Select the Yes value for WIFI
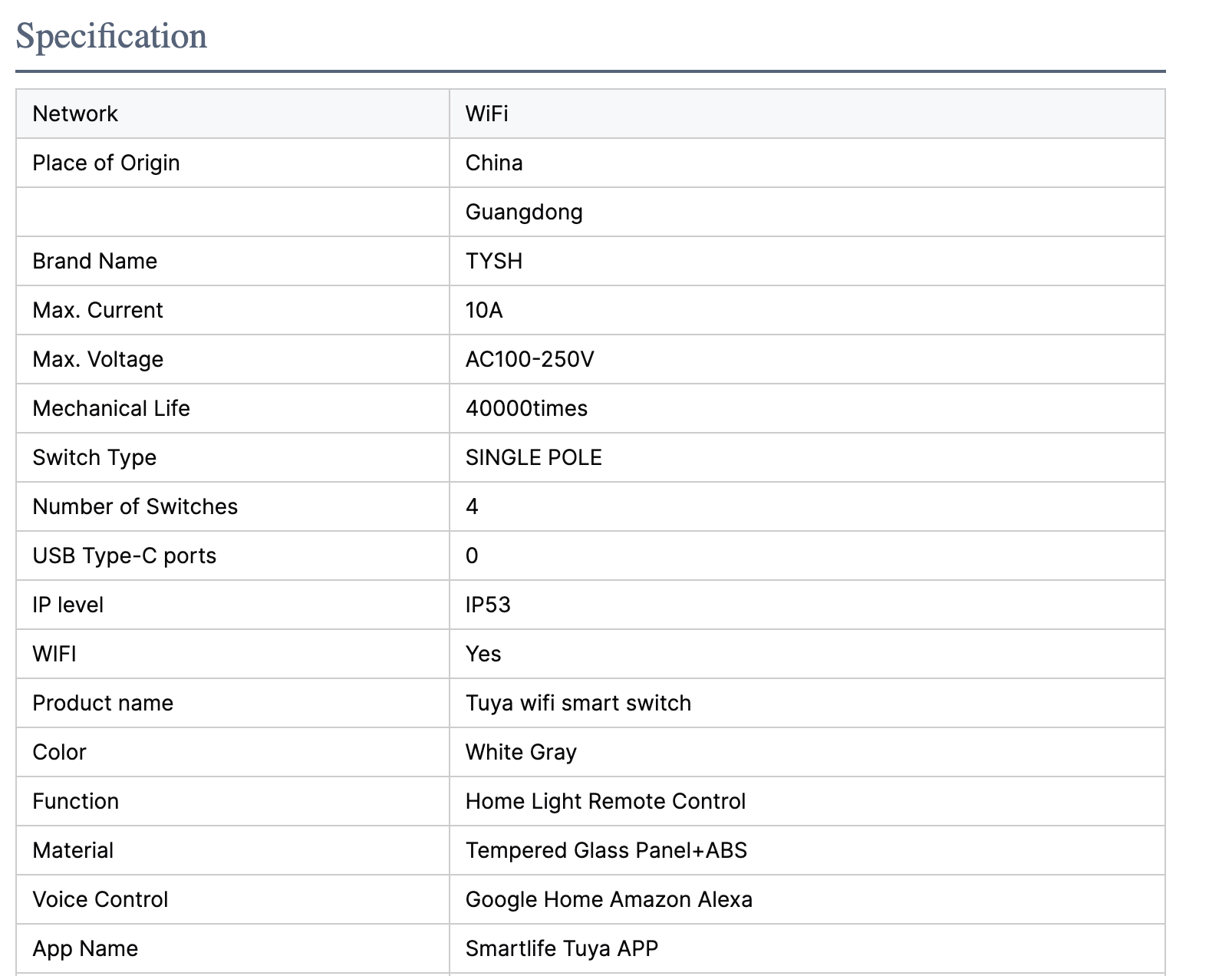 point(483,654)
